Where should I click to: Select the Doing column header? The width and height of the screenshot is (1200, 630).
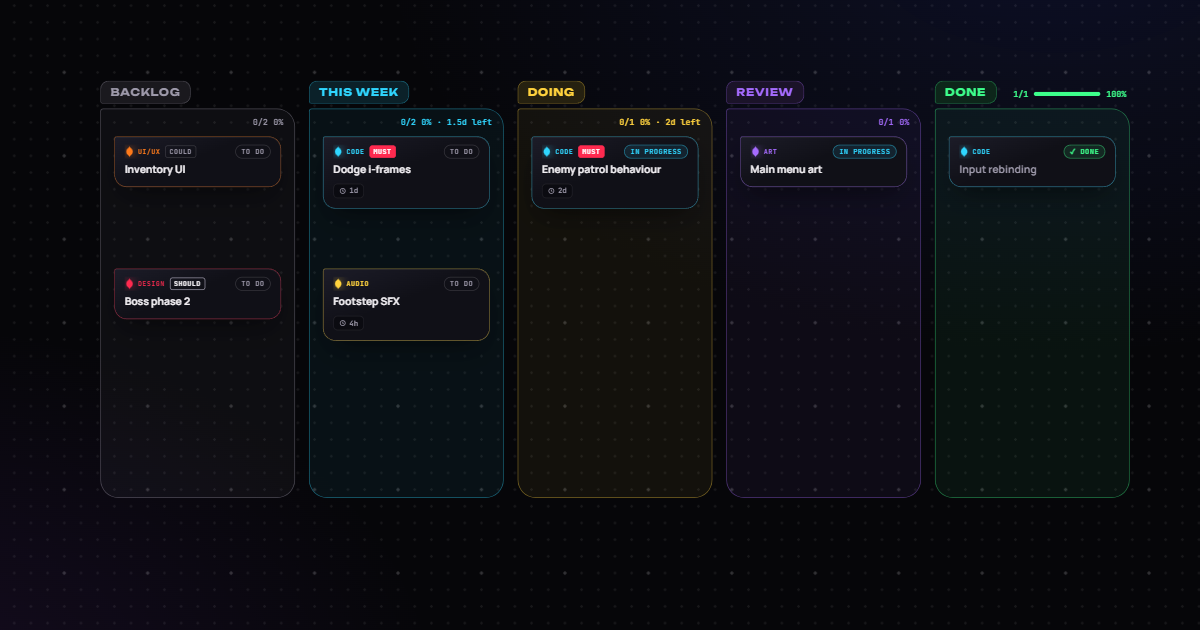[551, 92]
